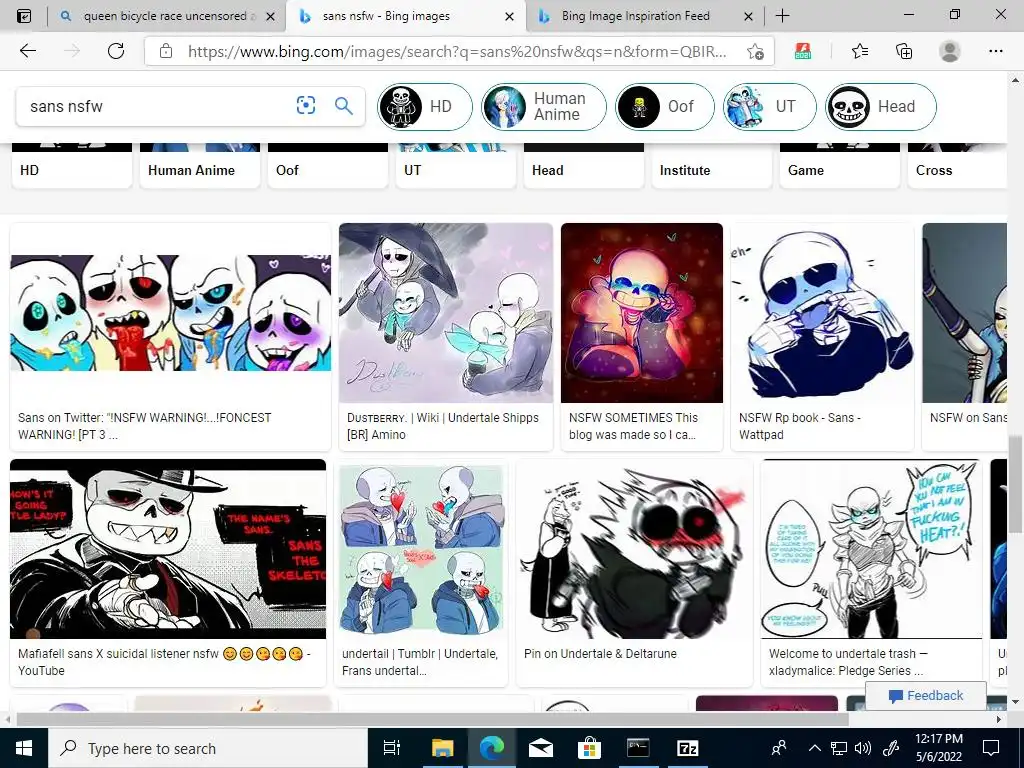Image resolution: width=1024 pixels, height=768 pixels.
Task: Open the Favorites list icon
Action: click(860, 51)
